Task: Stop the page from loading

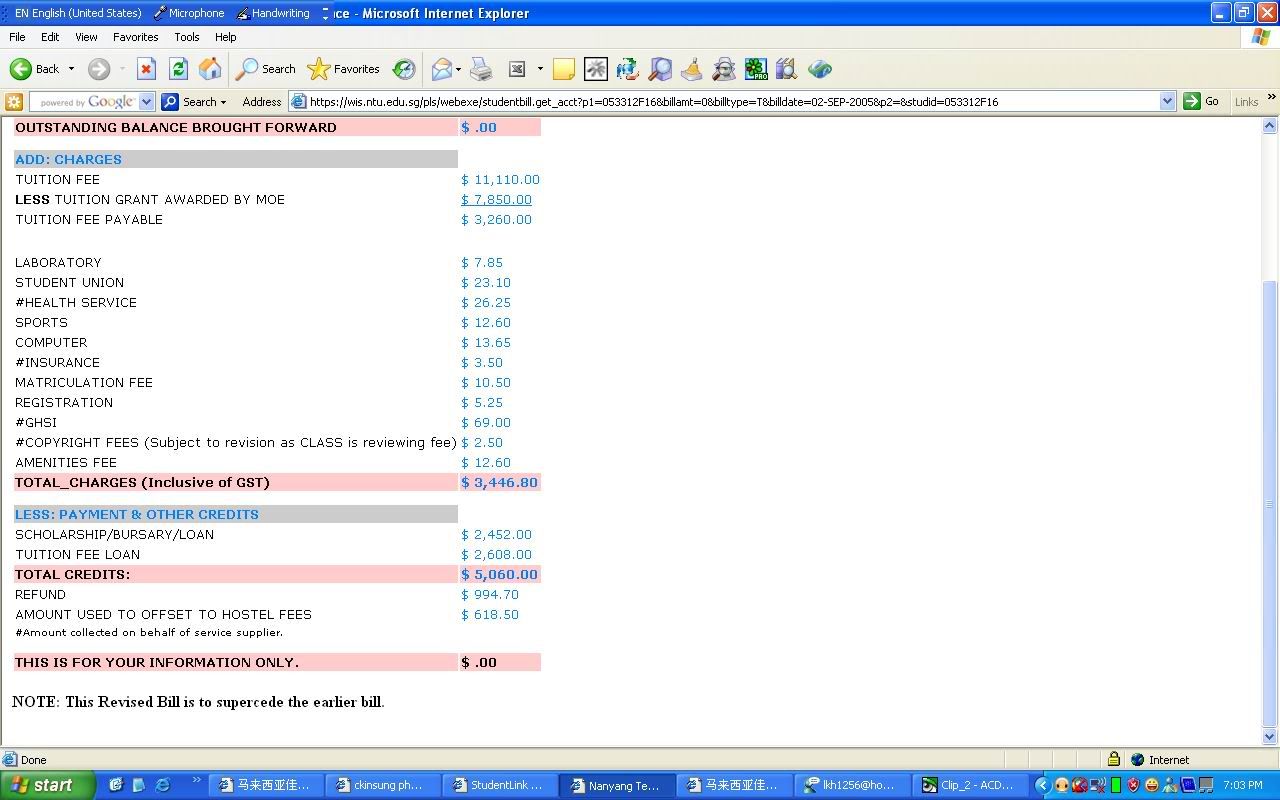Action: pyautogui.click(x=146, y=69)
